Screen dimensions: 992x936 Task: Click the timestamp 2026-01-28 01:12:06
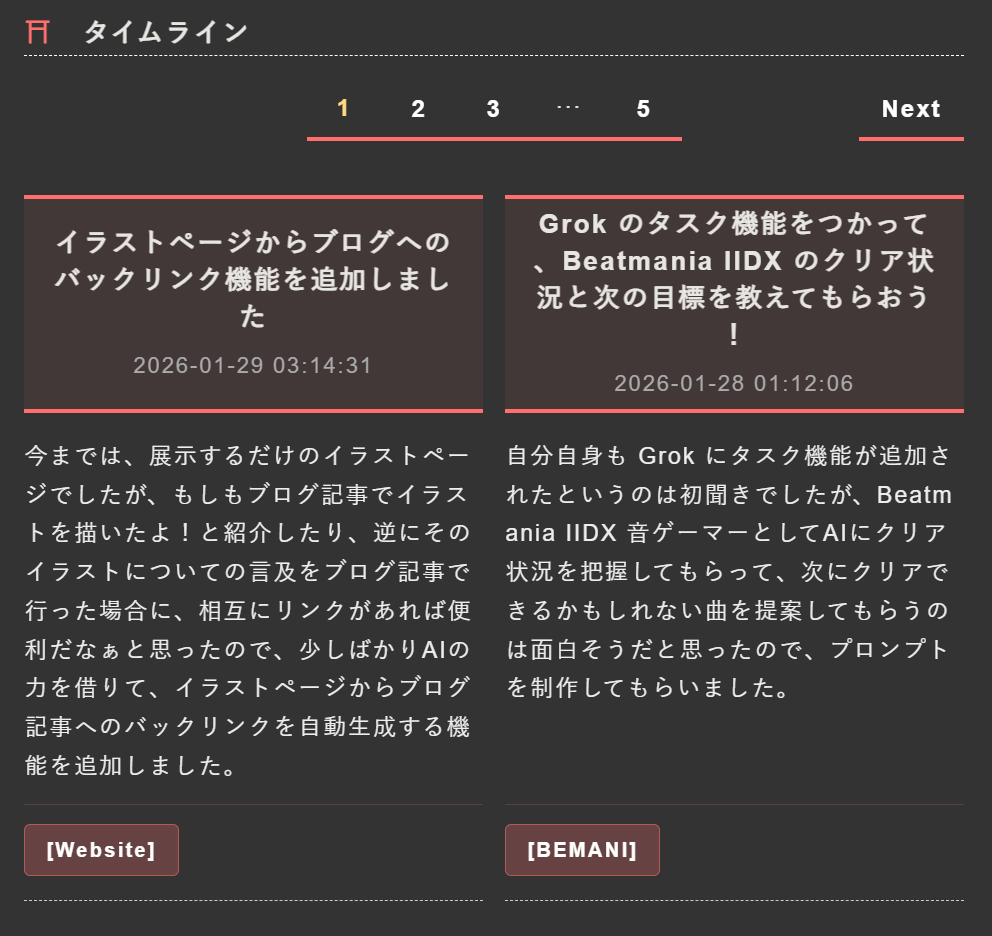click(x=734, y=383)
